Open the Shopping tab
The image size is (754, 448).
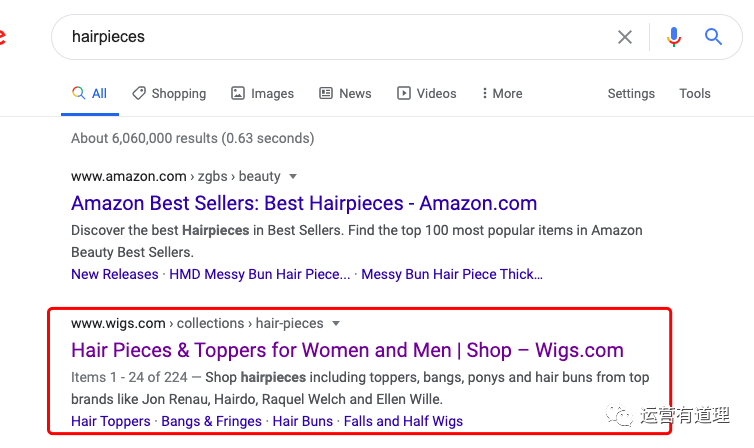[169, 93]
